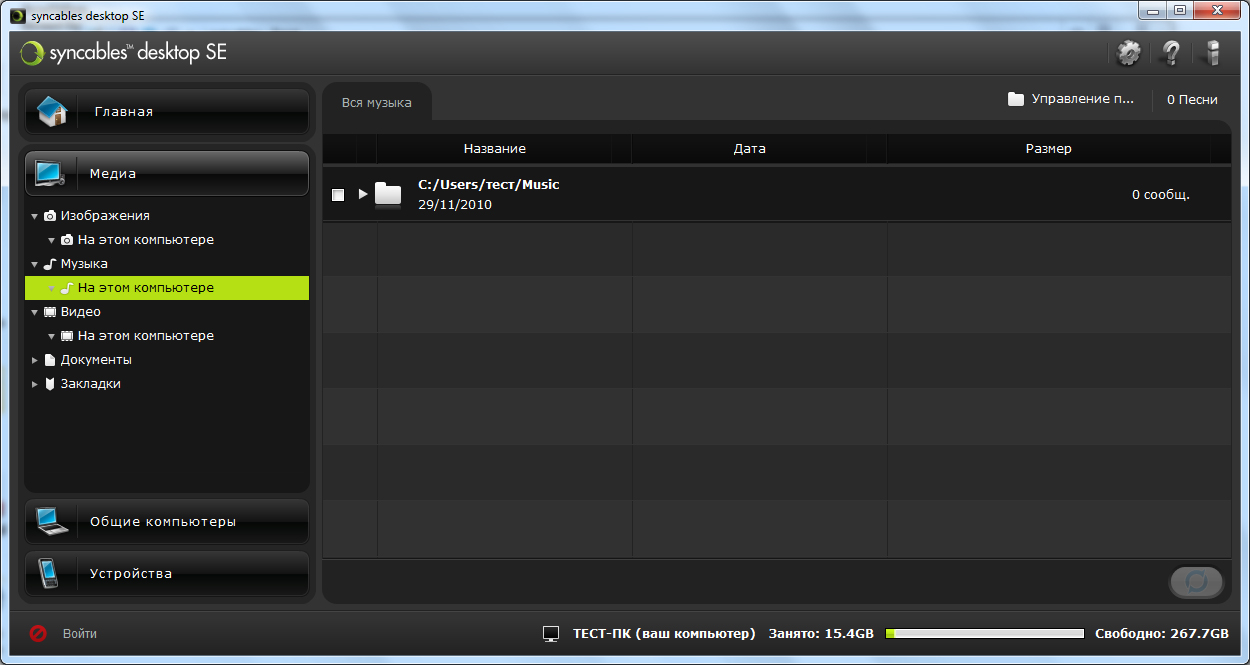The image size is (1250, 665).
Task: Select Закладки in media tree
Action: tap(91, 384)
